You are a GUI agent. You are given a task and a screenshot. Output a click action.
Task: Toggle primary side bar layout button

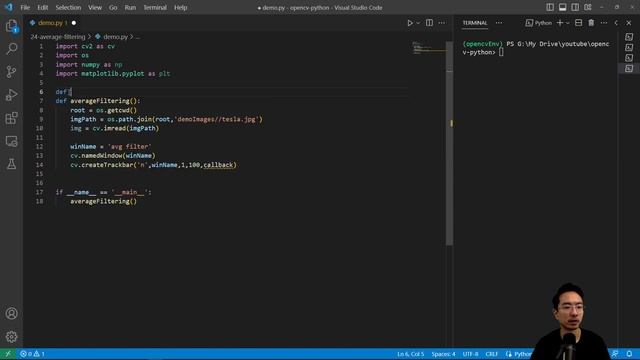pyautogui.click(x=550, y=7)
